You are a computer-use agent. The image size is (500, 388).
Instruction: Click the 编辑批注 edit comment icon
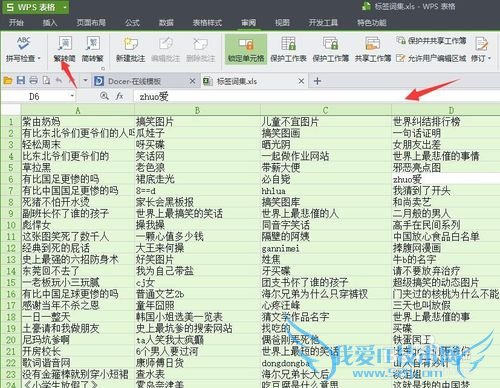[x=166, y=43]
